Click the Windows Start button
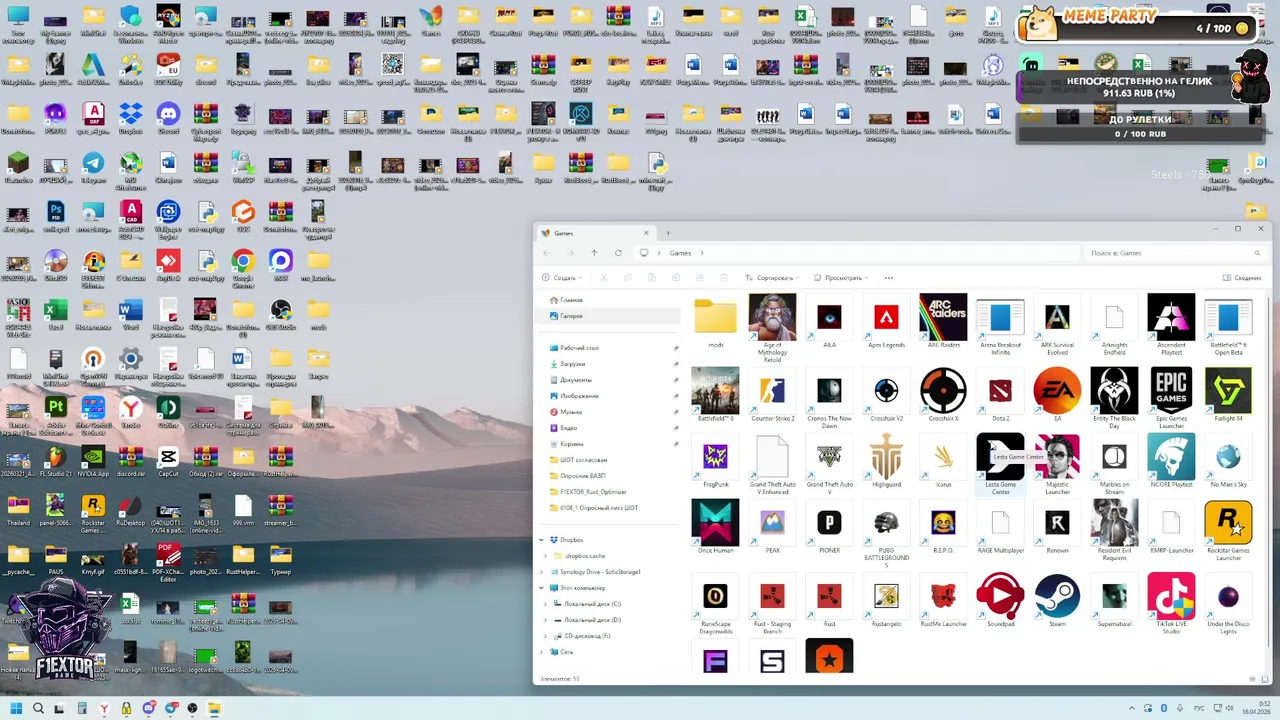 point(15,708)
